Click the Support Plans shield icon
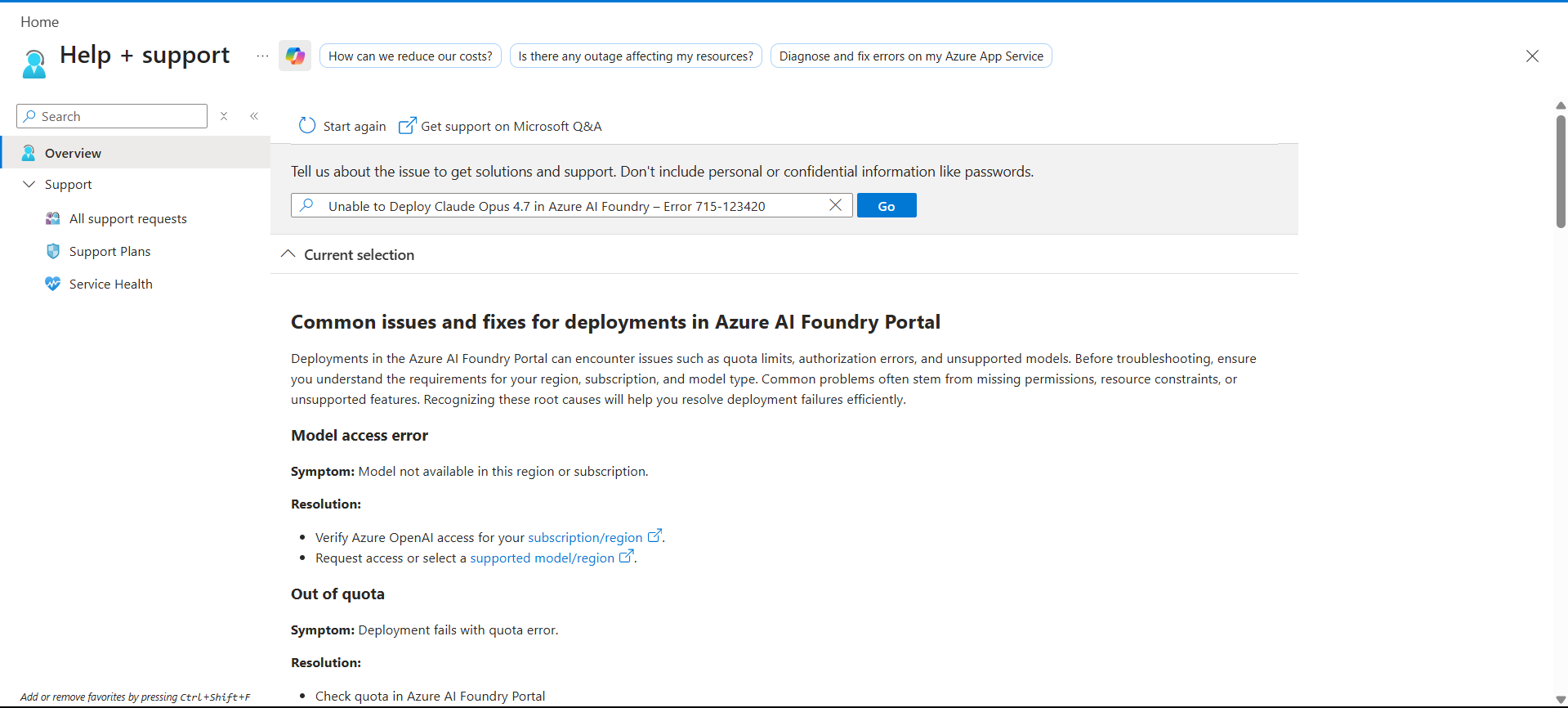The width and height of the screenshot is (1568, 708). click(x=53, y=251)
